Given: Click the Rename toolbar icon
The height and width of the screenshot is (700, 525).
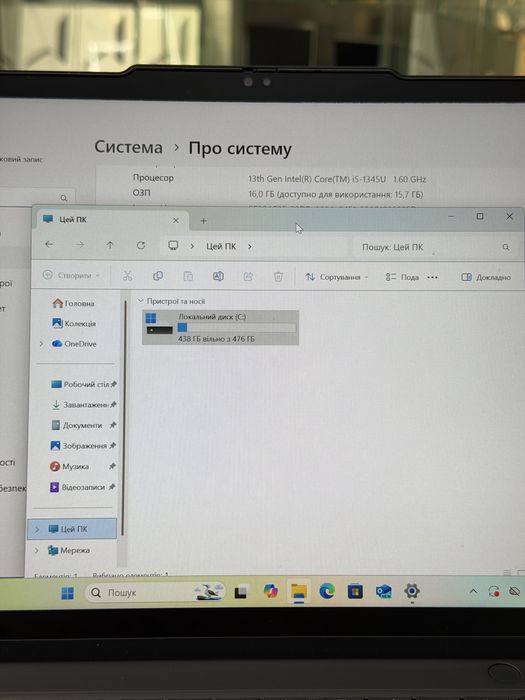Looking at the screenshot, I should (218, 276).
